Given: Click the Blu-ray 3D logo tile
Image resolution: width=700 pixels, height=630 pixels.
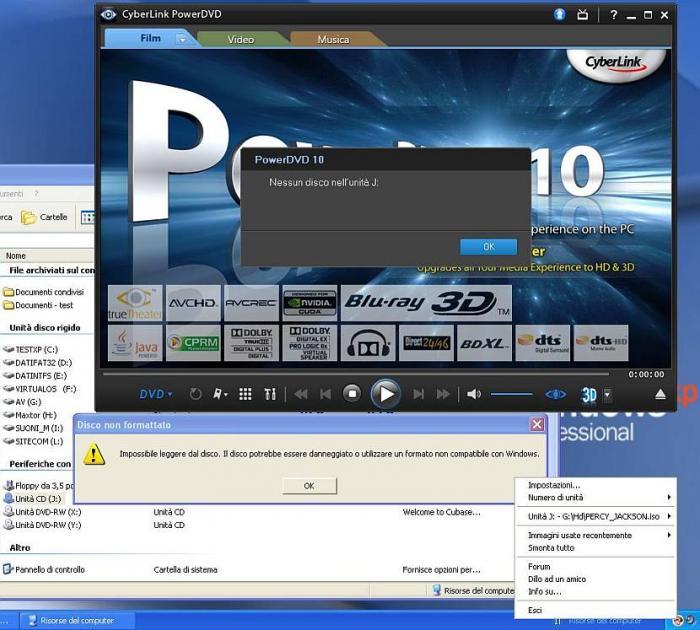Looking at the screenshot, I should point(426,303).
